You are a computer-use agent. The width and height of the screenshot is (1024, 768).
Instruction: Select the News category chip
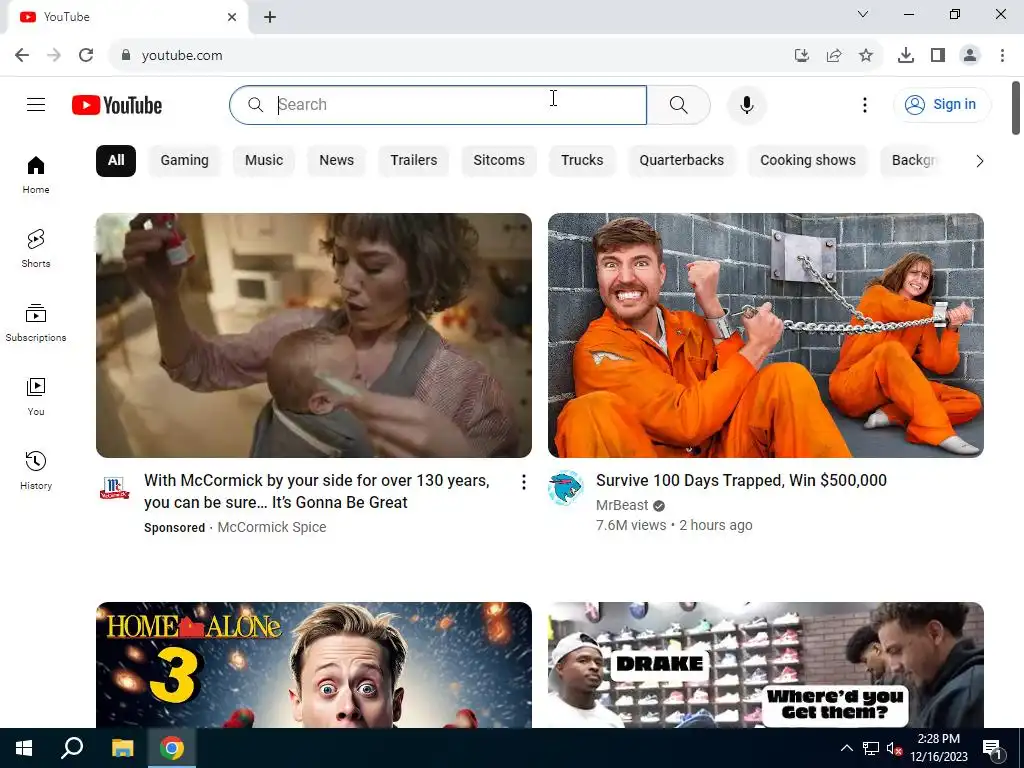[x=336, y=161]
